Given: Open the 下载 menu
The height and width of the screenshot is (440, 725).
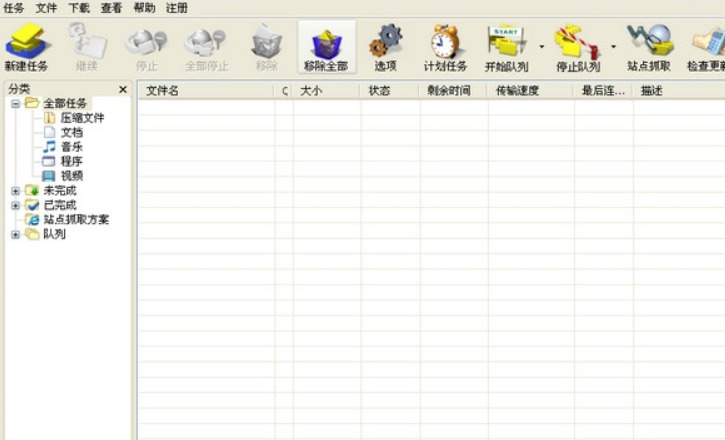Looking at the screenshot, I should 79,8.
